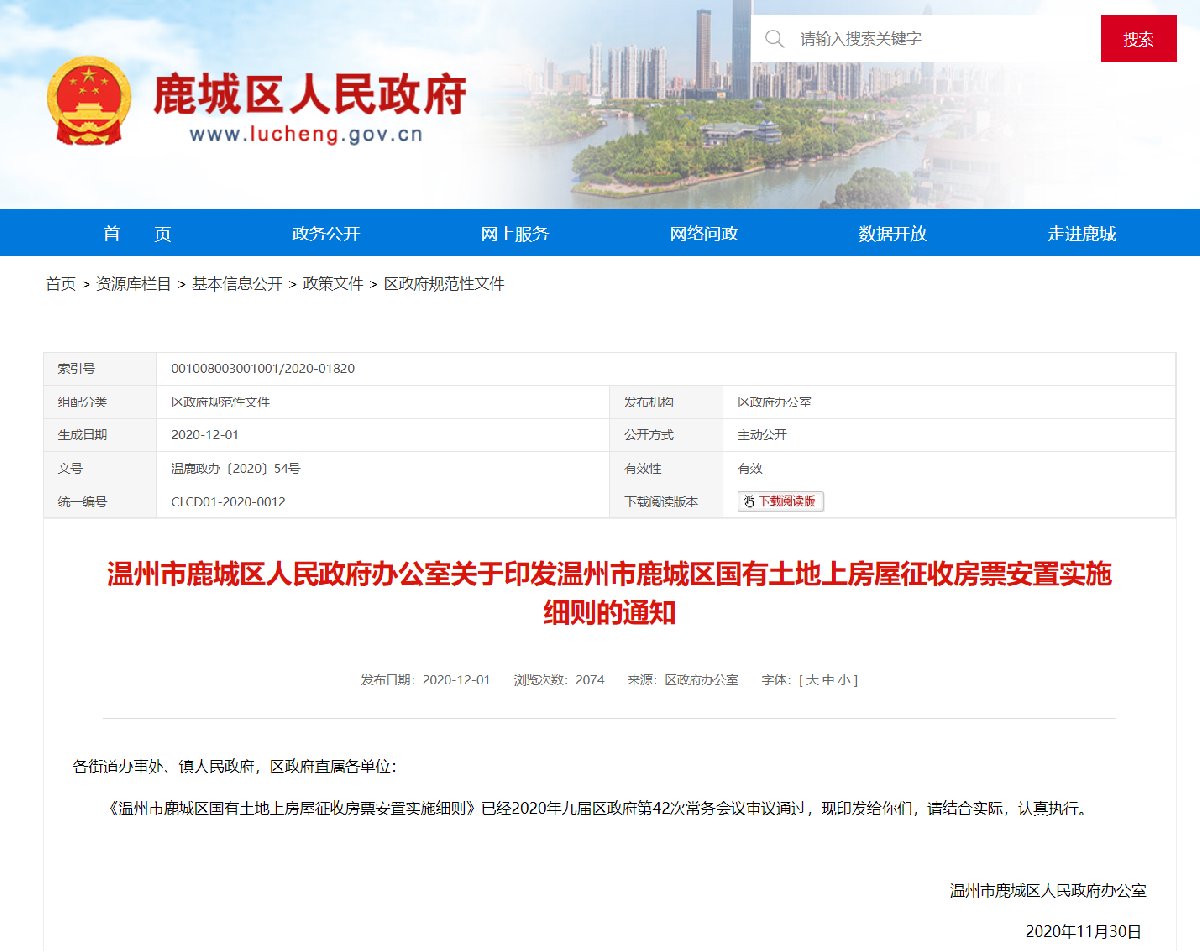The height and width of the screenshot is (951, 1200).
Task: Select the 大 font size option
Action: (813, 680)
